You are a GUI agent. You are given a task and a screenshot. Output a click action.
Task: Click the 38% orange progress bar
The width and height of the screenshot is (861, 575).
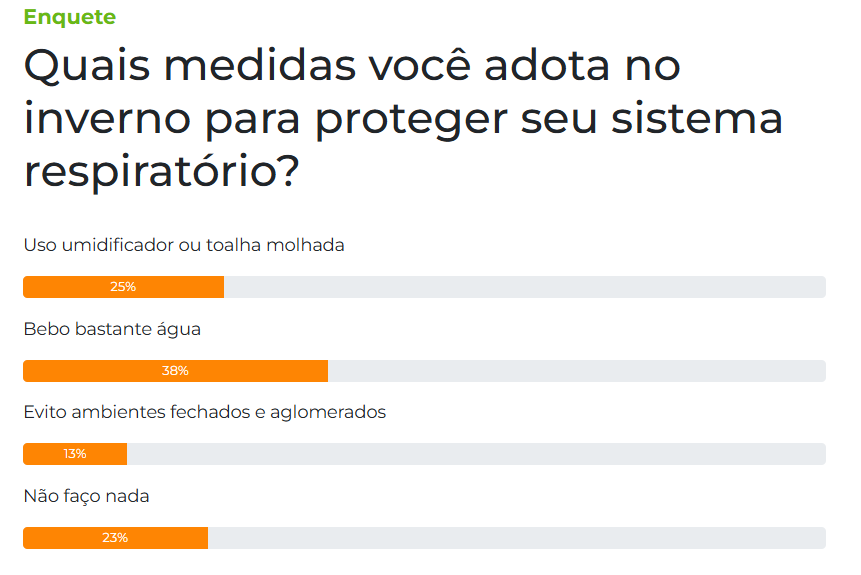(x=176, y=371)
